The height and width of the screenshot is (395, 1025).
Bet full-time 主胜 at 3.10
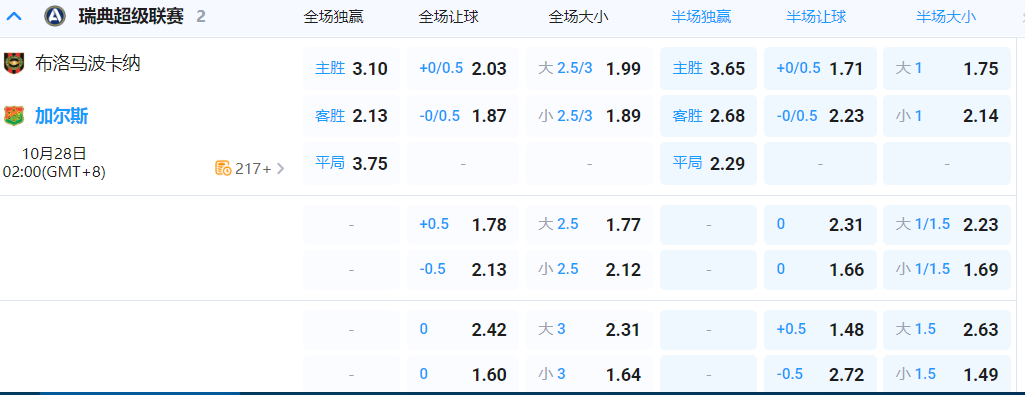(x=352, y=69)
